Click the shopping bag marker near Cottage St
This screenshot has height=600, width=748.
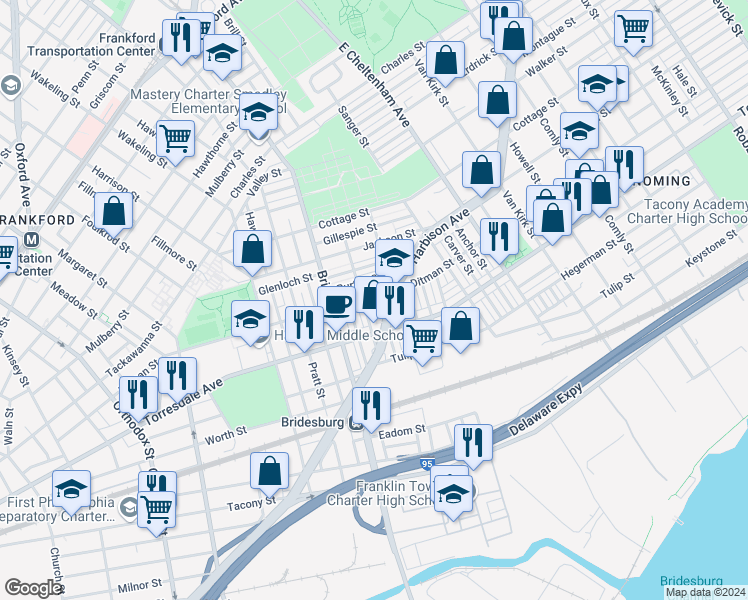pyautogui.click(x=497, y=103)
